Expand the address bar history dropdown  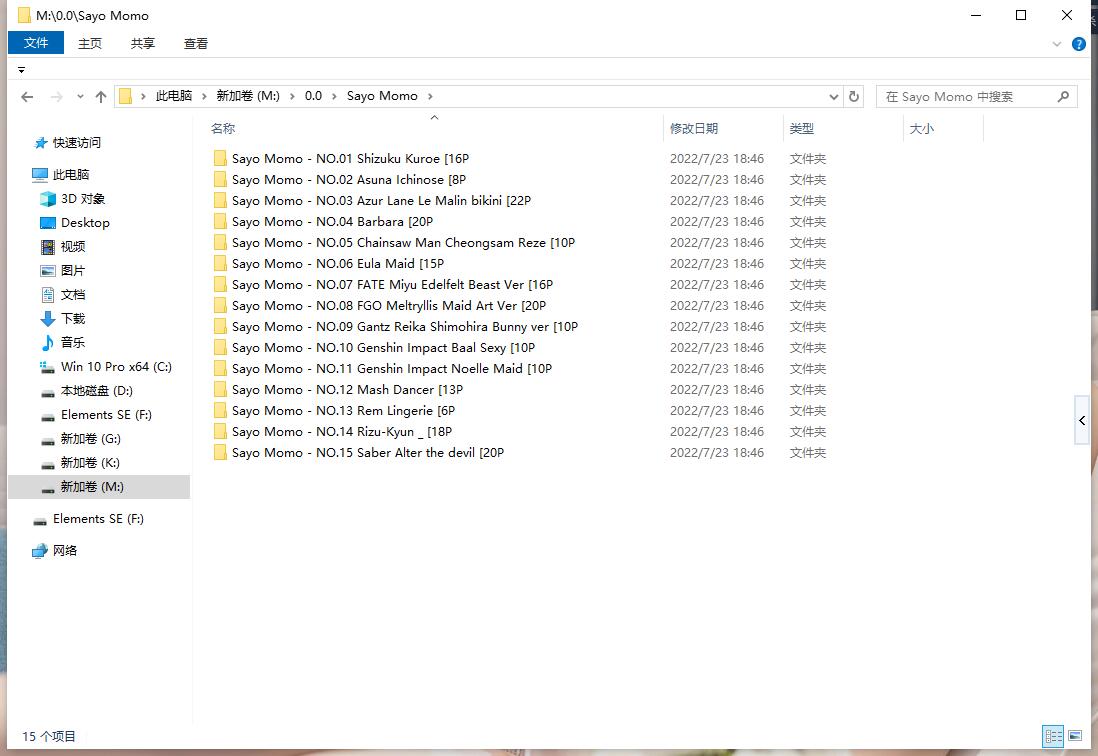click(x=833, y=97)
